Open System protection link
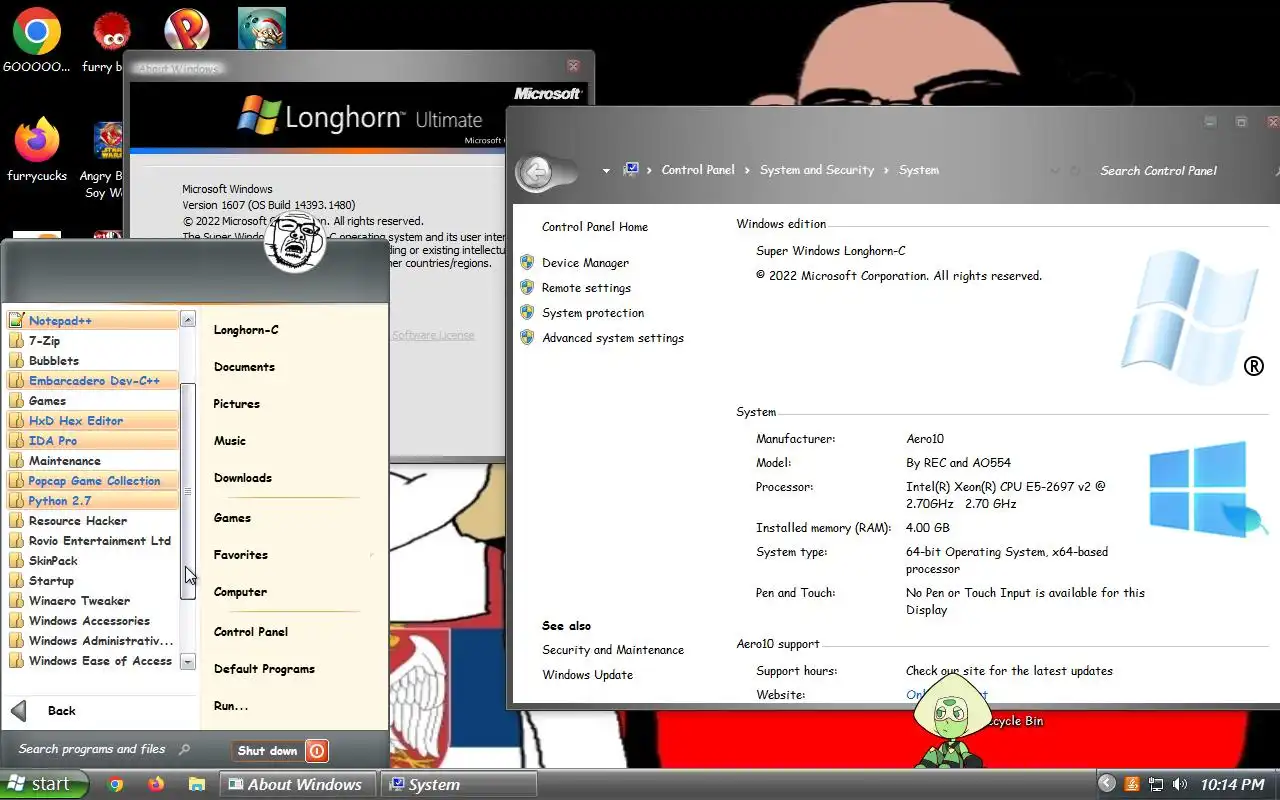Viewport: 1280px width, 800px height. pos(593,313)
